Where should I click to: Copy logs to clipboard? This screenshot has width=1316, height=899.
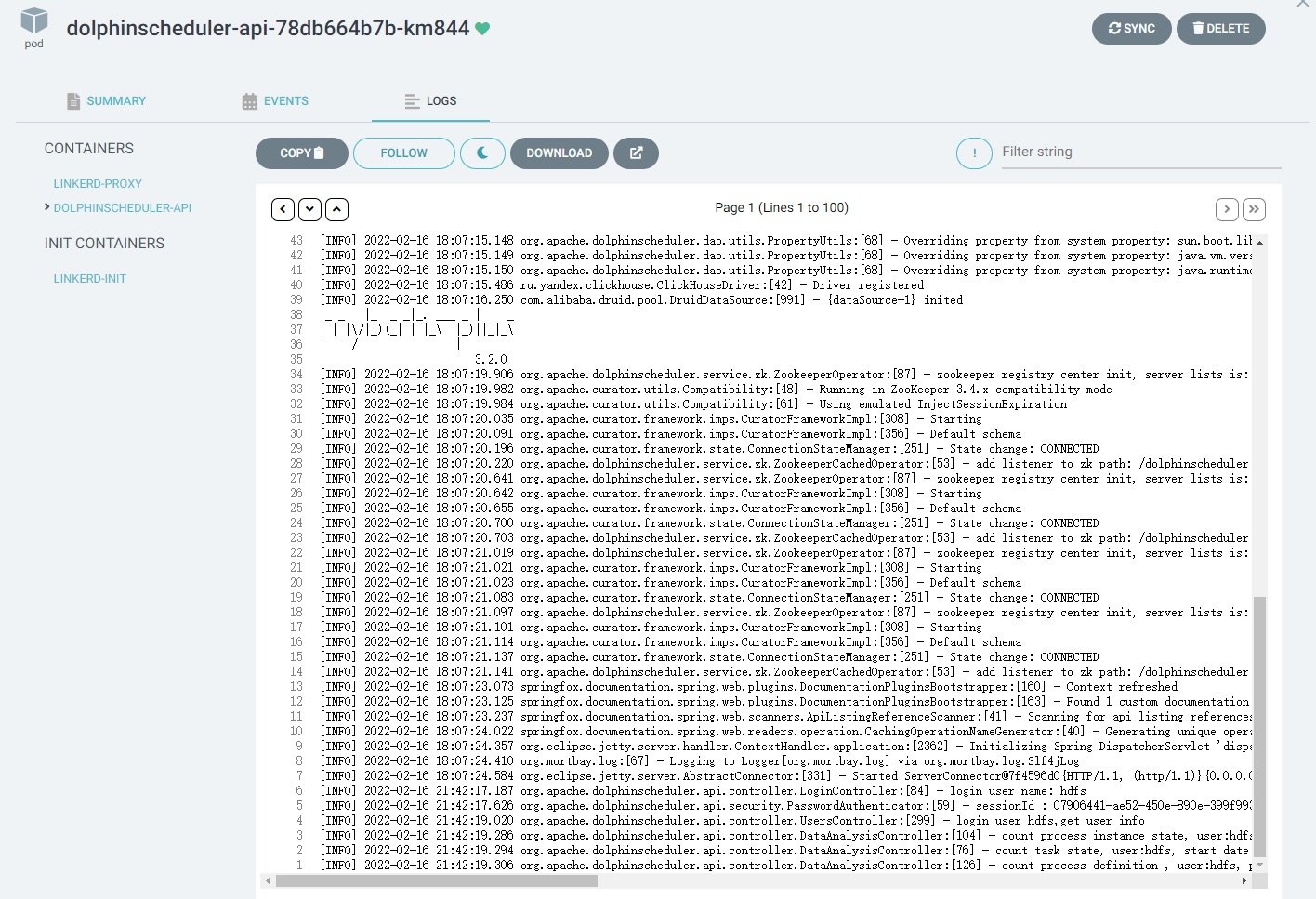(301, 153)
